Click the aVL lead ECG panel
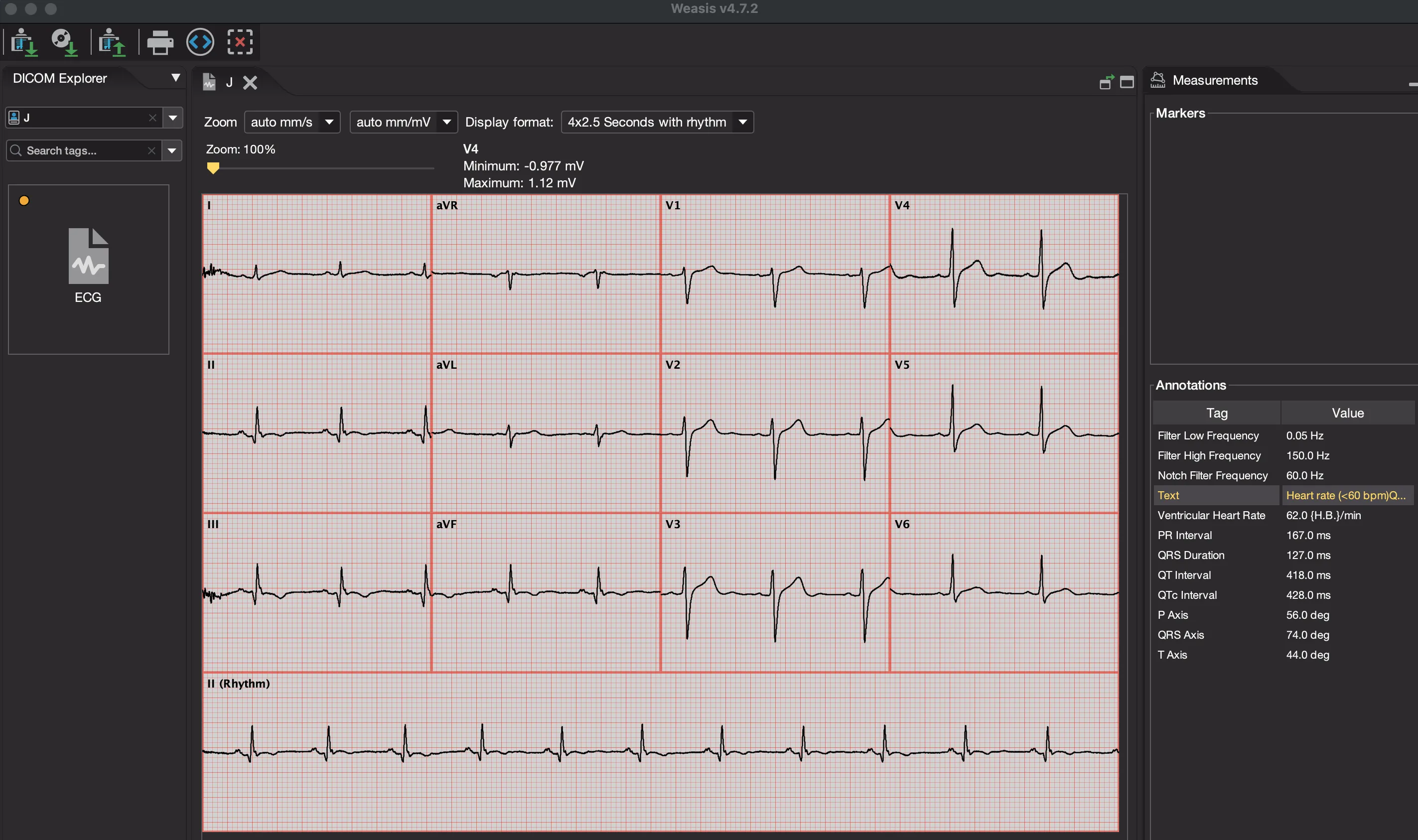The width and height of the screenshot is (1418, 840). tap(546, 433)
